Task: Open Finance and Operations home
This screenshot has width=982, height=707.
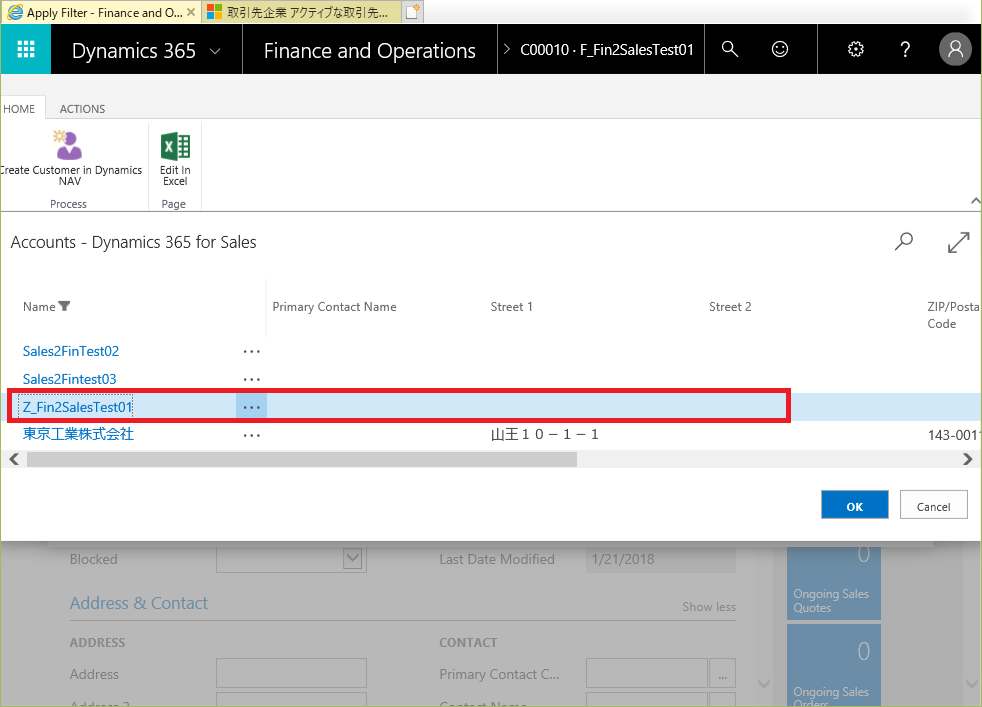Action: (x=370, y=51)
